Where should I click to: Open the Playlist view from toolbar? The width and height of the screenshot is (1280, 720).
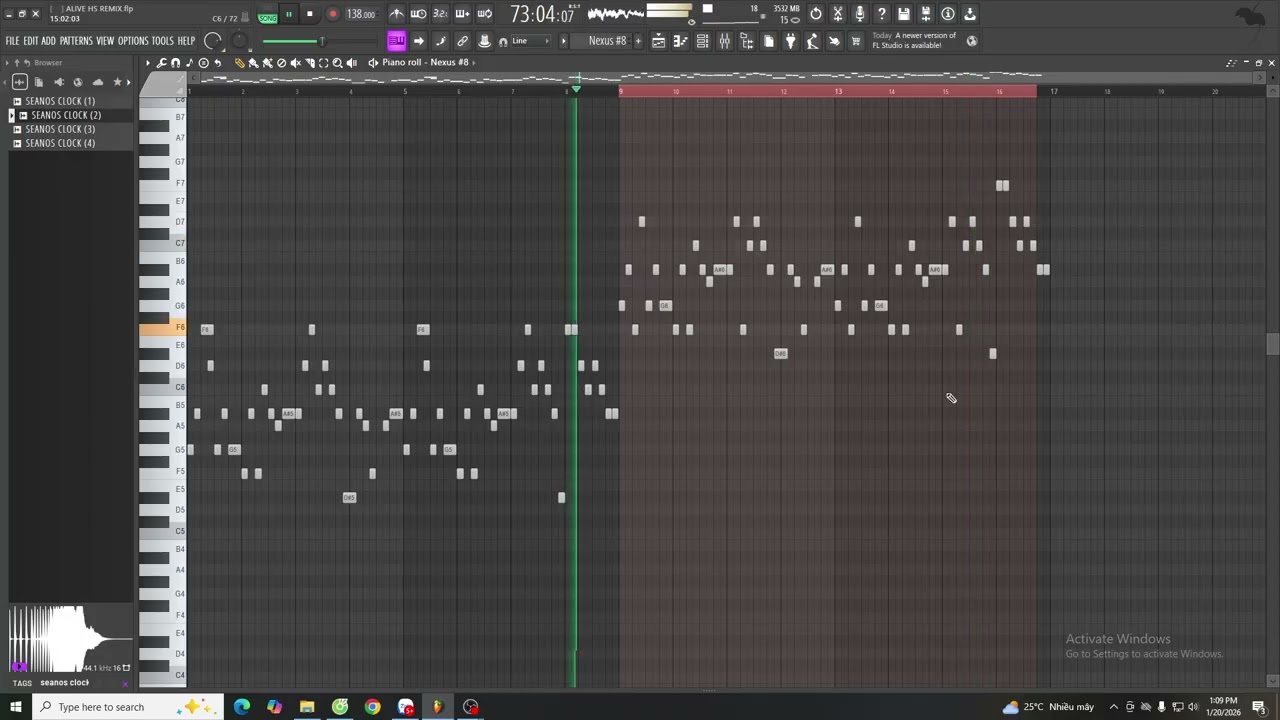point(658,41)
